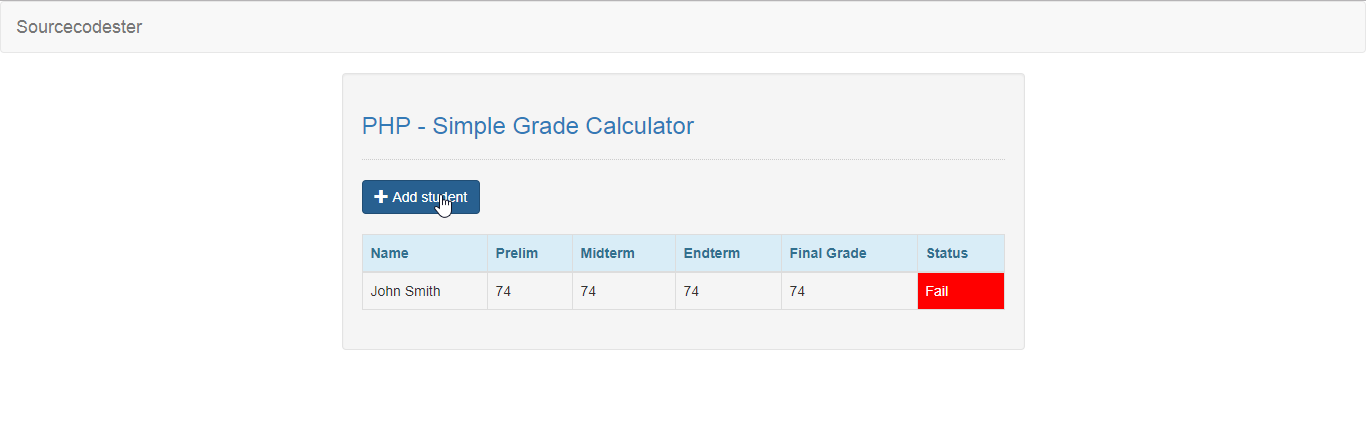
Task: Click the John Smith name cell
Action: [425, 291]
